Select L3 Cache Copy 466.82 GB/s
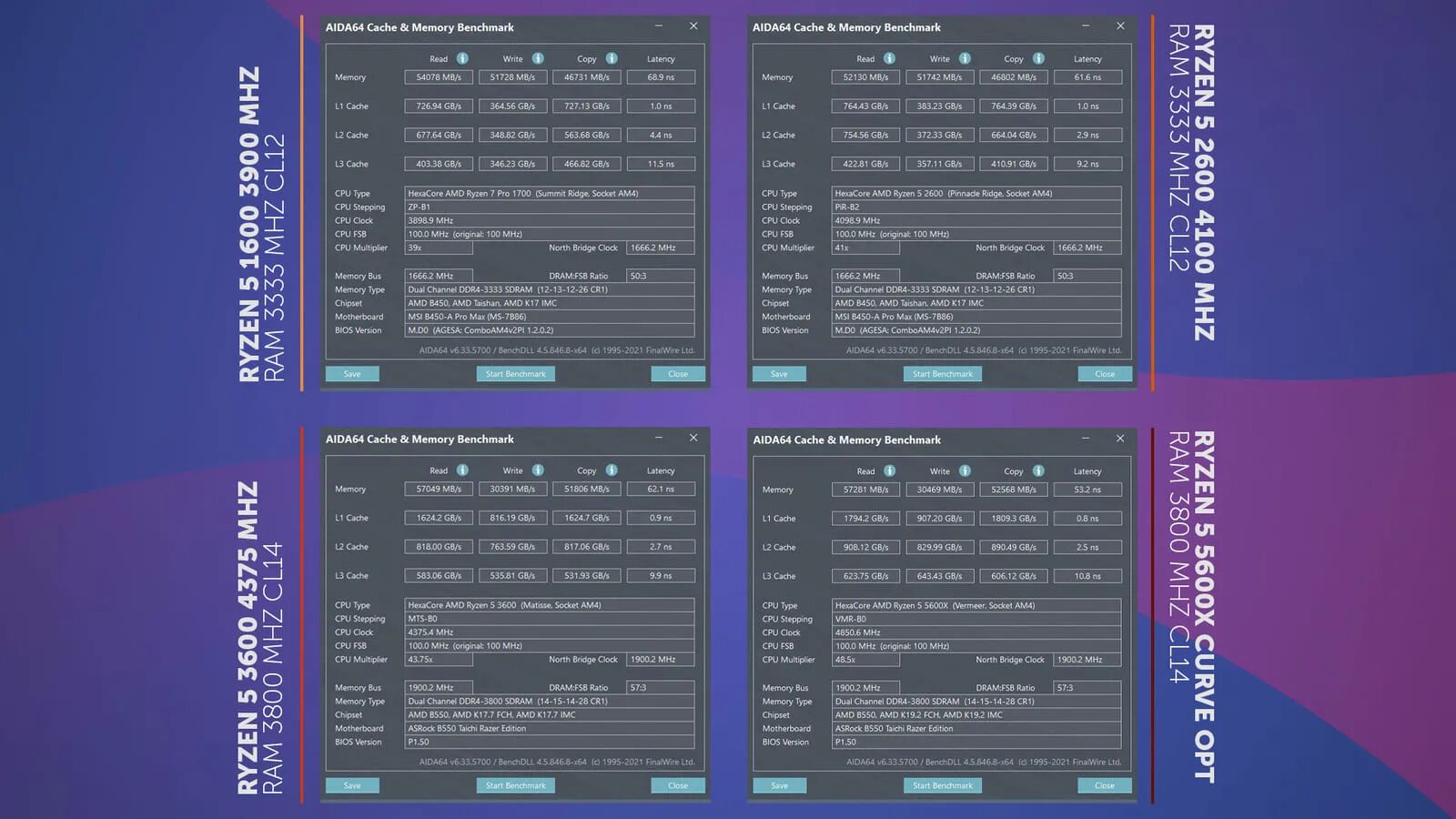Screen dimensions: 1456x819 coord(587,164)
